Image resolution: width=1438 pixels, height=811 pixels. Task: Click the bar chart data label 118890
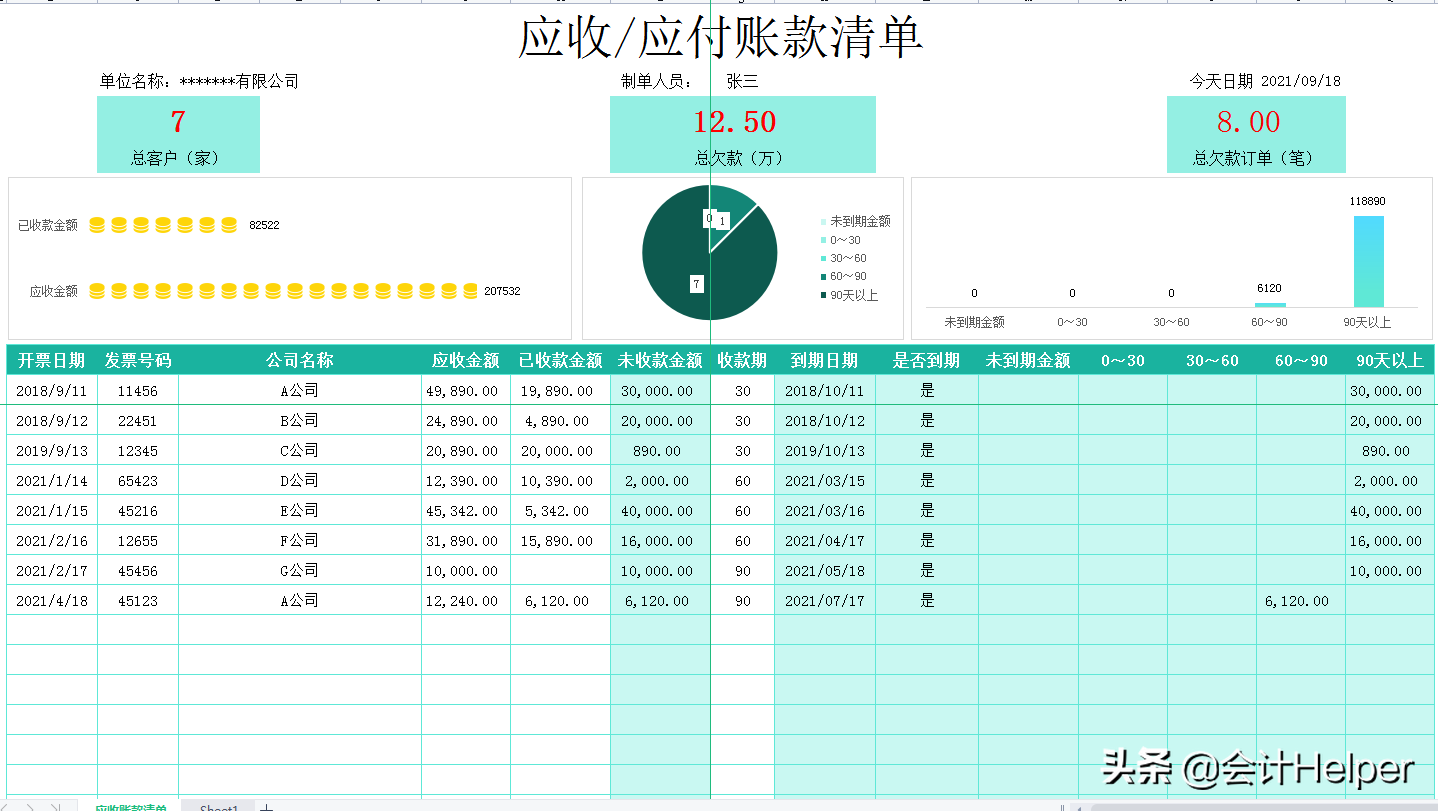1368,202
